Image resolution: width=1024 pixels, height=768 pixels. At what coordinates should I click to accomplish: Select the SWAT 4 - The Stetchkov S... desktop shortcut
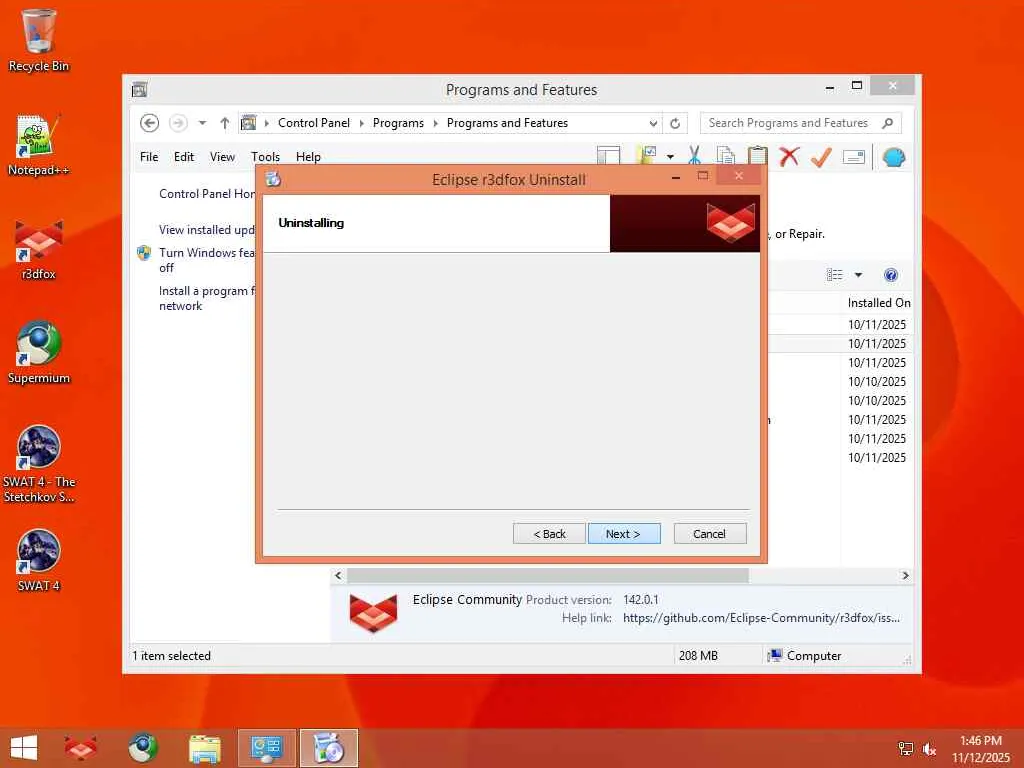point(39,464)
